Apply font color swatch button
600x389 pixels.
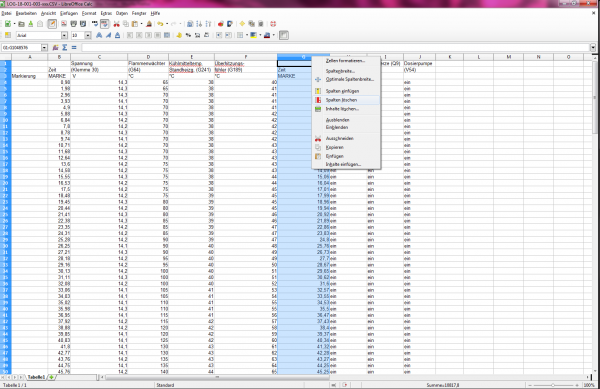click(267, 35)
